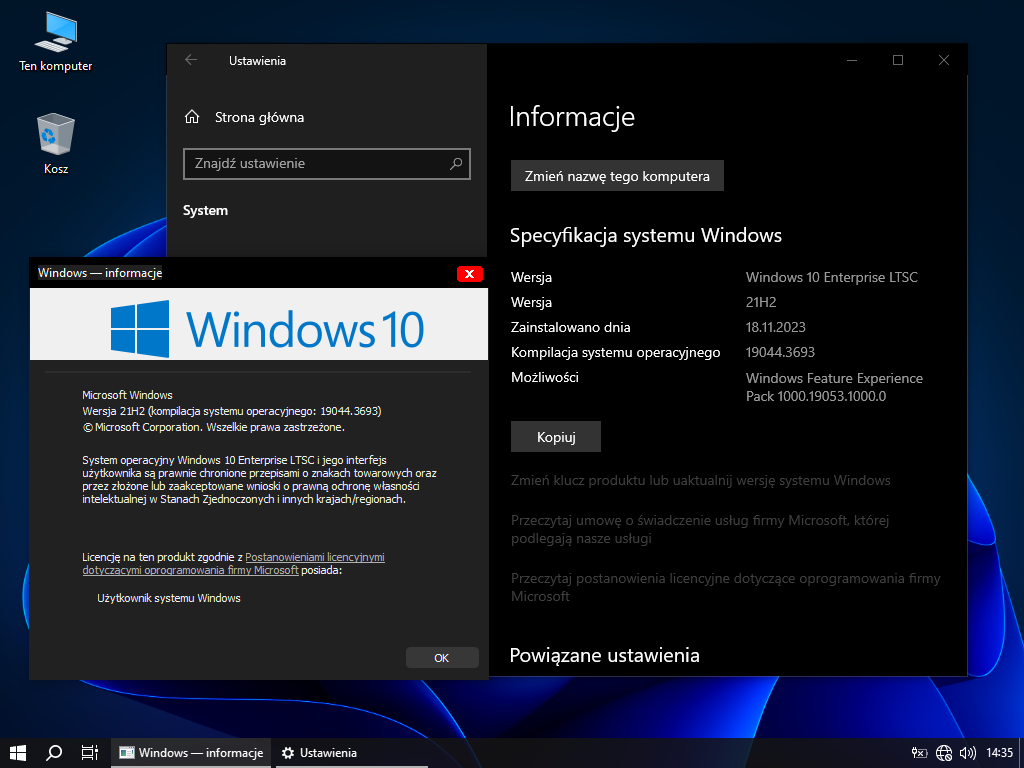Click the speaker volume tray icon
1024x768 pixels.
967,752
